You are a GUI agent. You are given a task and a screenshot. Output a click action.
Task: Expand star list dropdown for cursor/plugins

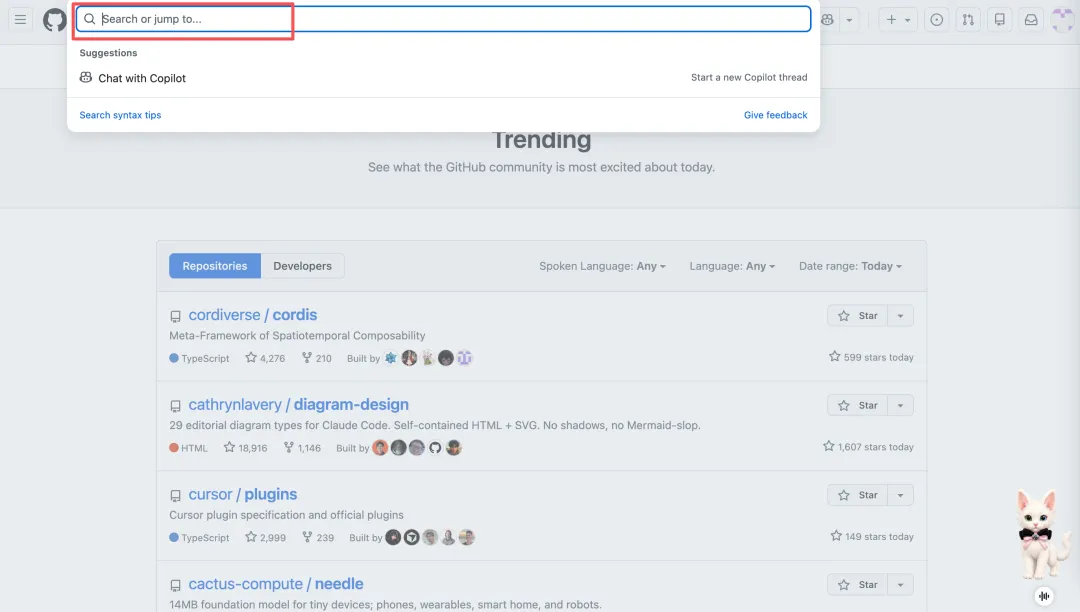point(900,495)
